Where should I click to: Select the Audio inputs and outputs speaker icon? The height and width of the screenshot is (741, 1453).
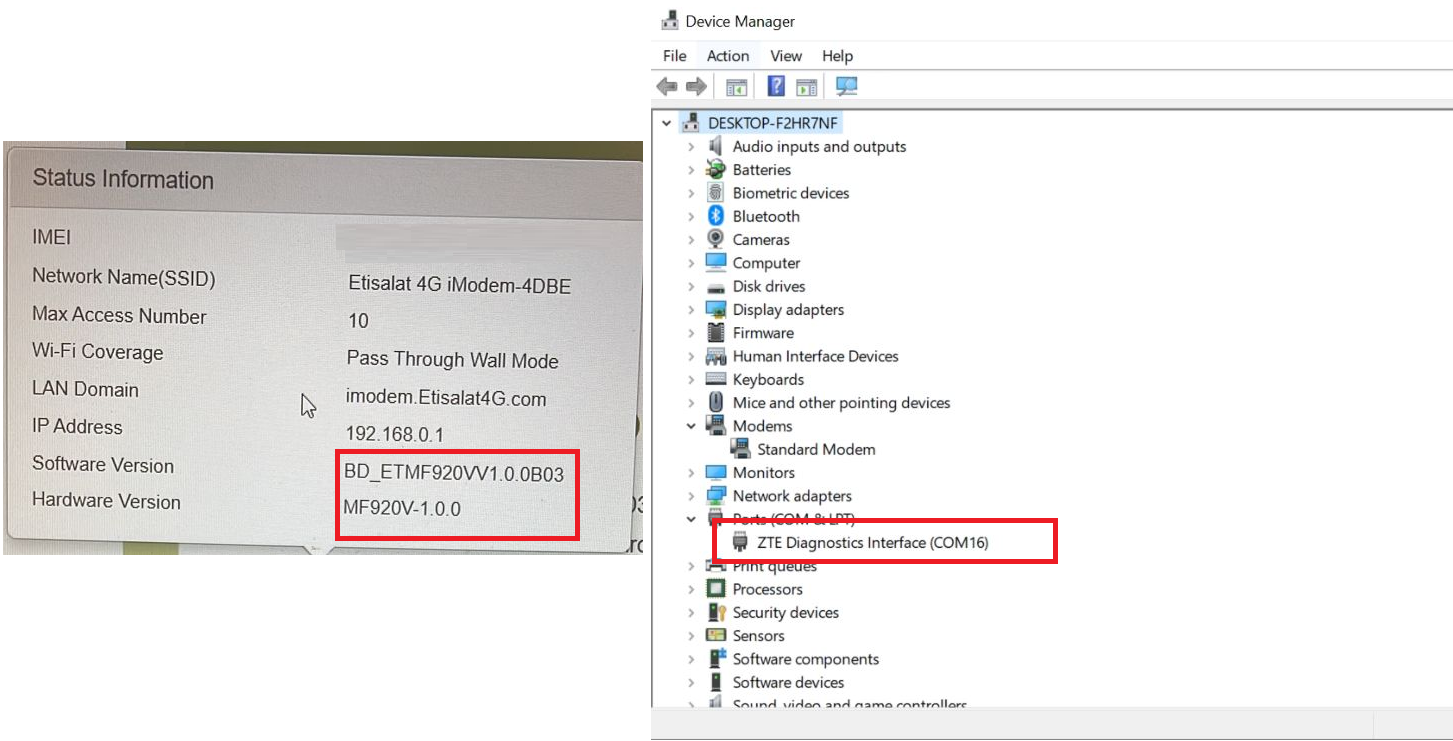(x=716, y=146)
